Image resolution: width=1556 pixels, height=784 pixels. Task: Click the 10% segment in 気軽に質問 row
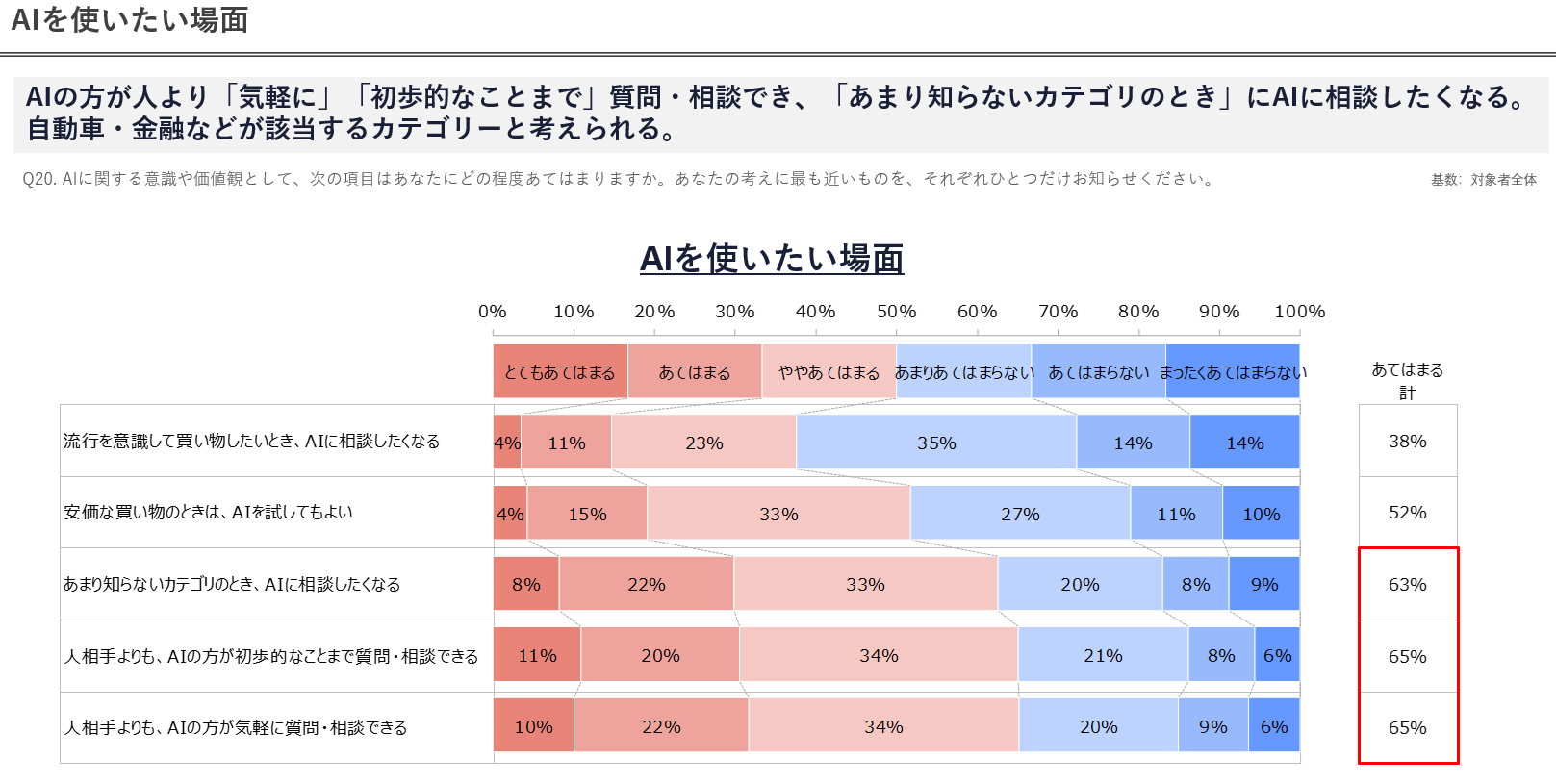[533, 727]
